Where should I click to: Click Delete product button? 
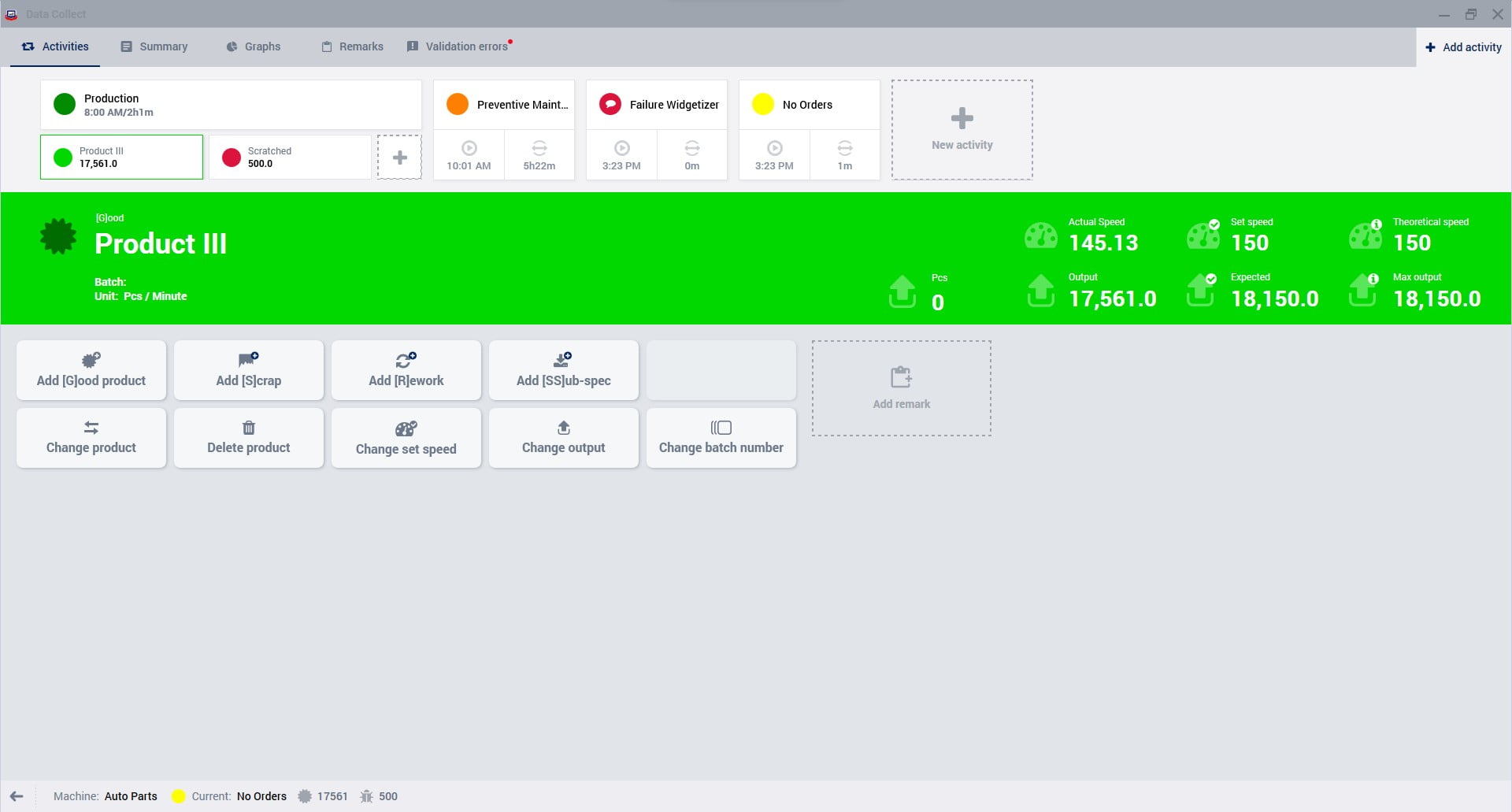(x=248, y=438)
